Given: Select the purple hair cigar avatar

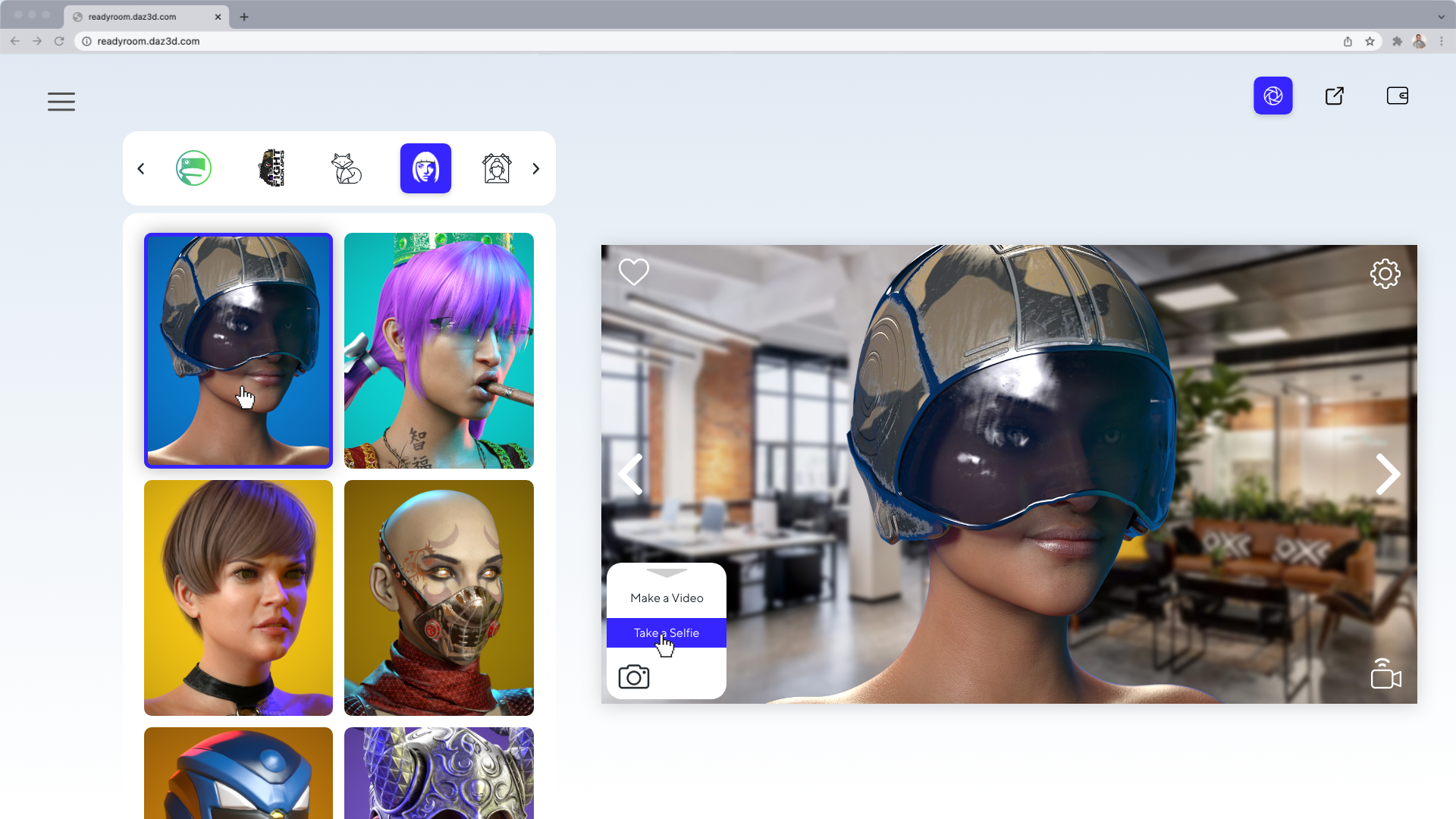Looking at the screenshot, I should click(438, 350).
